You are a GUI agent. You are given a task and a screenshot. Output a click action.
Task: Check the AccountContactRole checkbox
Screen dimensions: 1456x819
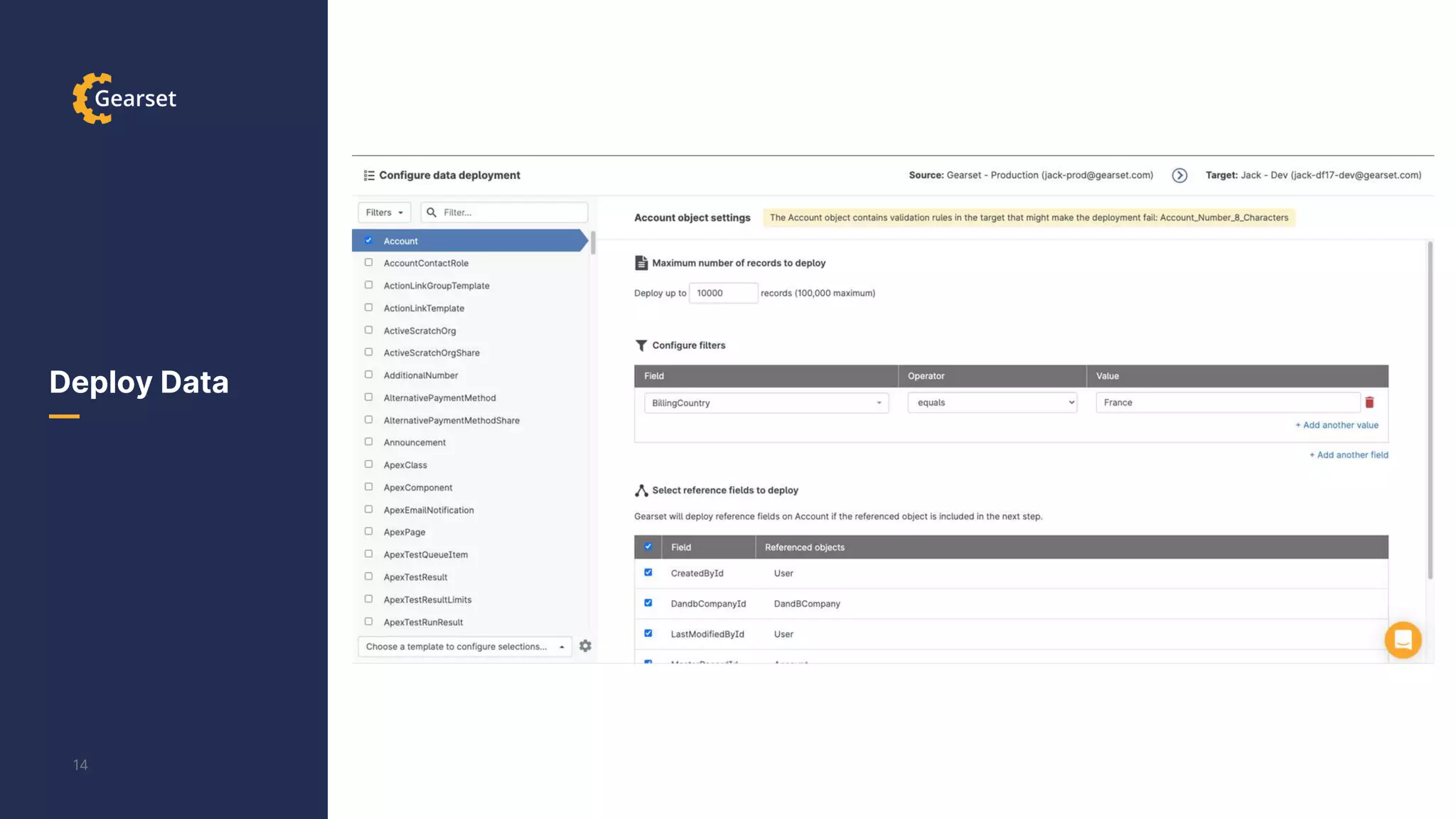click(368, 262)
